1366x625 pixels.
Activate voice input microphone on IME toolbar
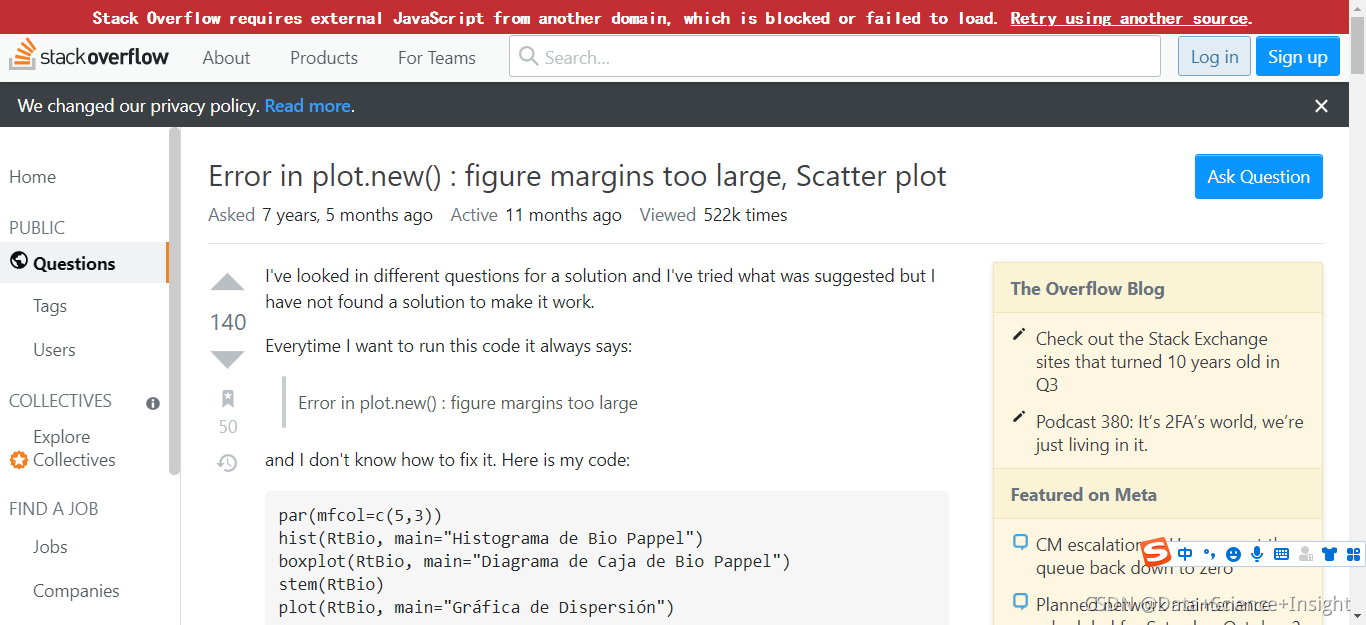(x=1257, y=554)
